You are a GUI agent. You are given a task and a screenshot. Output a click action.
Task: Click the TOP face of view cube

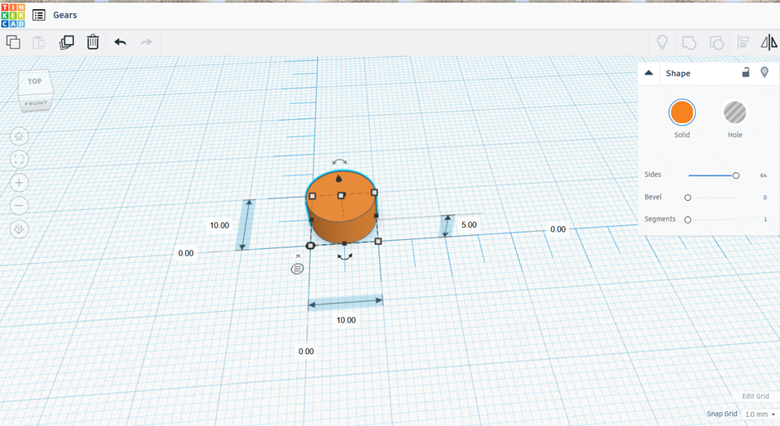(35, 81)
